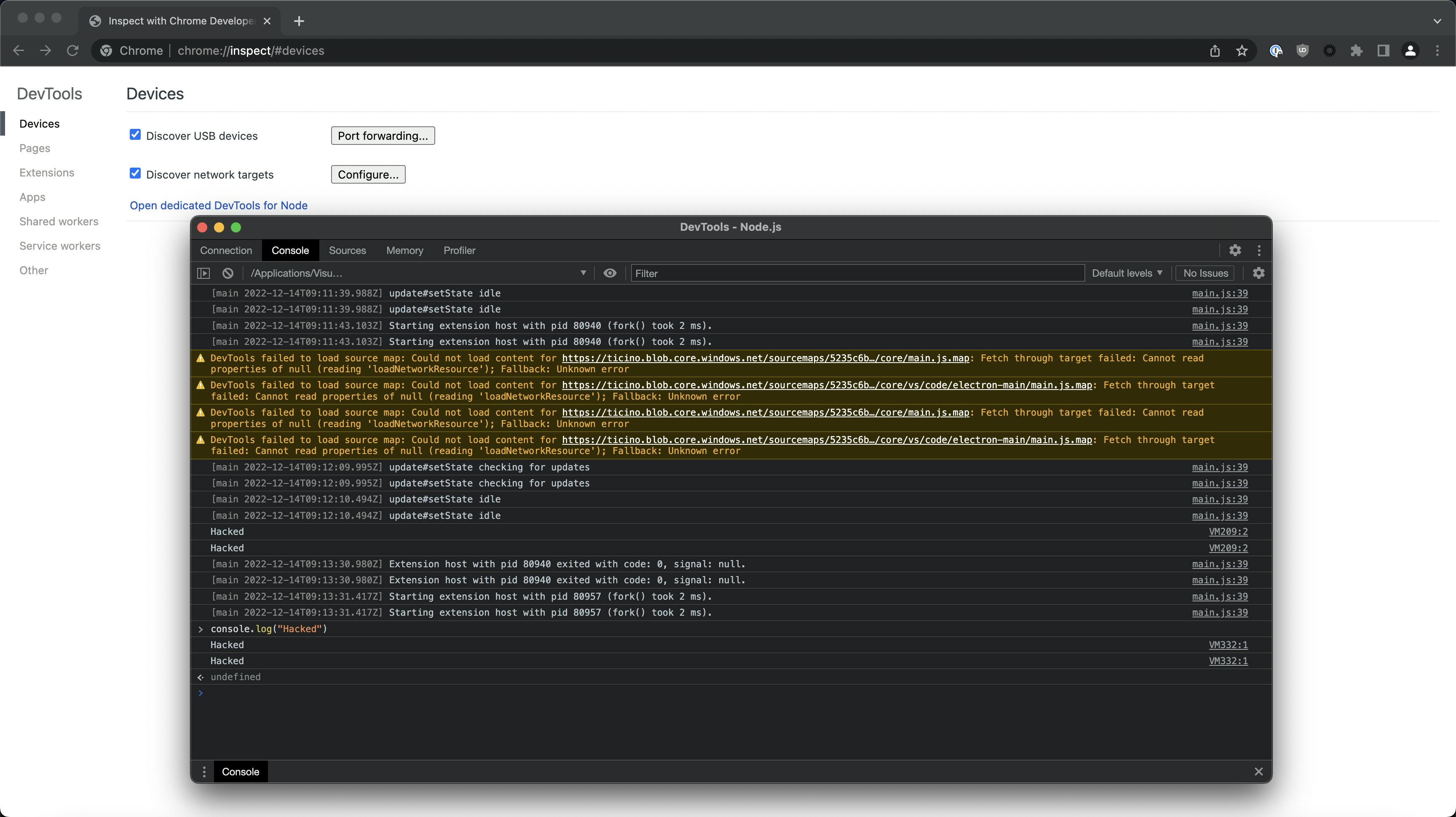Open the Extensions puzzle menu

click(1357, 51)
